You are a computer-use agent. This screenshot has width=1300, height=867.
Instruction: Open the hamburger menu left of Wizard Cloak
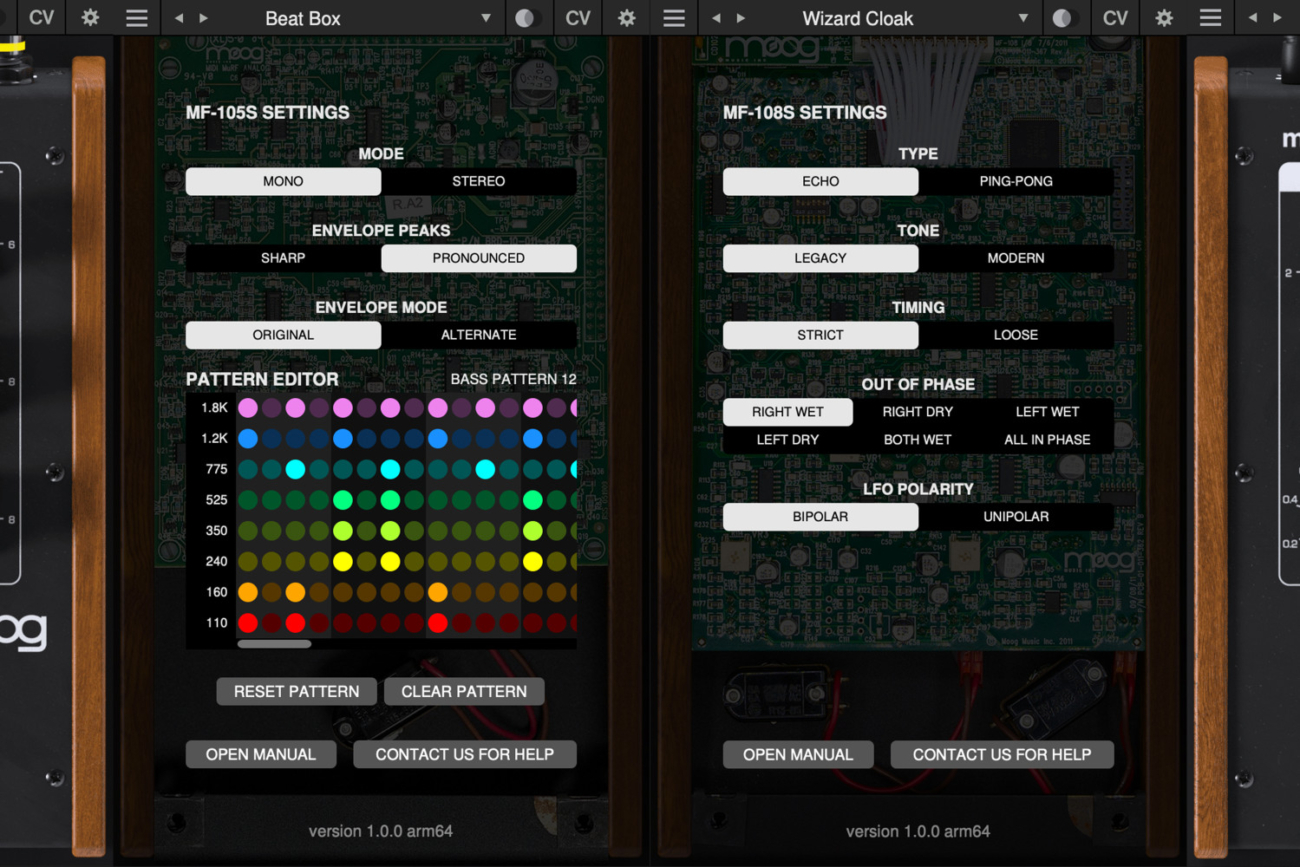coord(674,18)
